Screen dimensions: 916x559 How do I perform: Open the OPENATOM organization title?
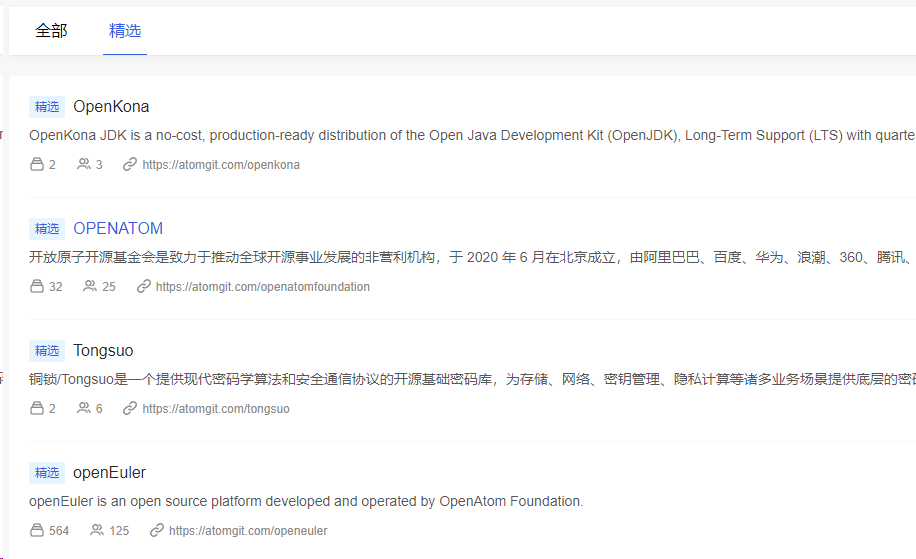118,228
